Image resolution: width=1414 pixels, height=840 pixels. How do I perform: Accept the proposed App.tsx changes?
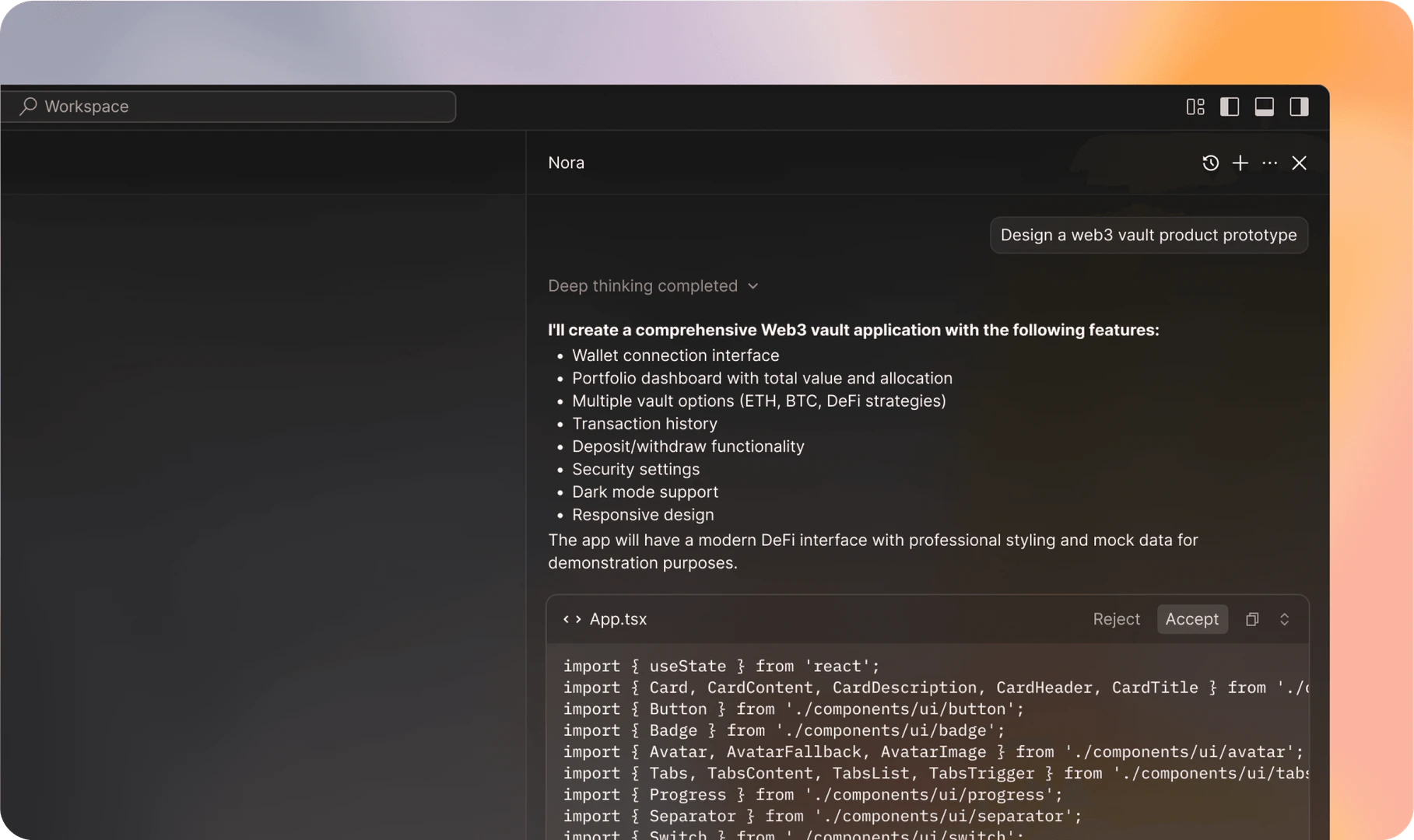click(x=1192, y=619)
